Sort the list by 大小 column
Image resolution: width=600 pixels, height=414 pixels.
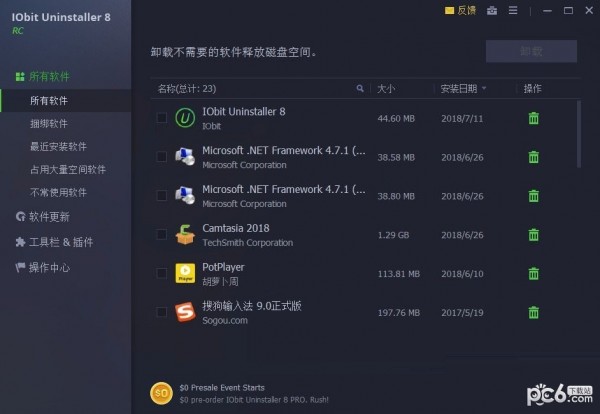click(x=386, y=89)
